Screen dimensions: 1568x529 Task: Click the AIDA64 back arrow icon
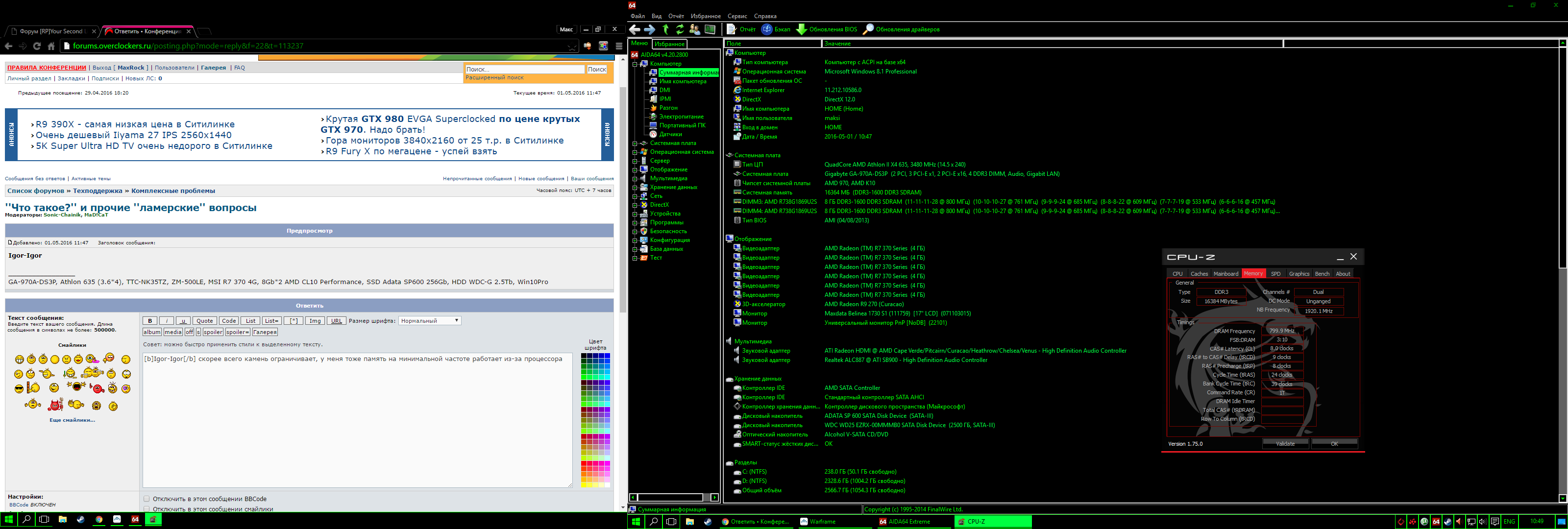[635, 29]
